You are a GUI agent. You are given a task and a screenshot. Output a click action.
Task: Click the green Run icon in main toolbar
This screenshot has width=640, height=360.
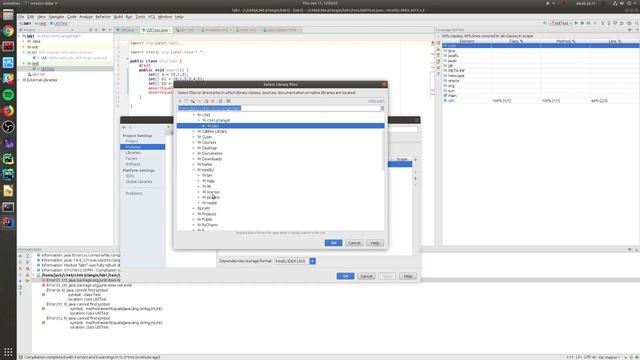pos(576,23)
